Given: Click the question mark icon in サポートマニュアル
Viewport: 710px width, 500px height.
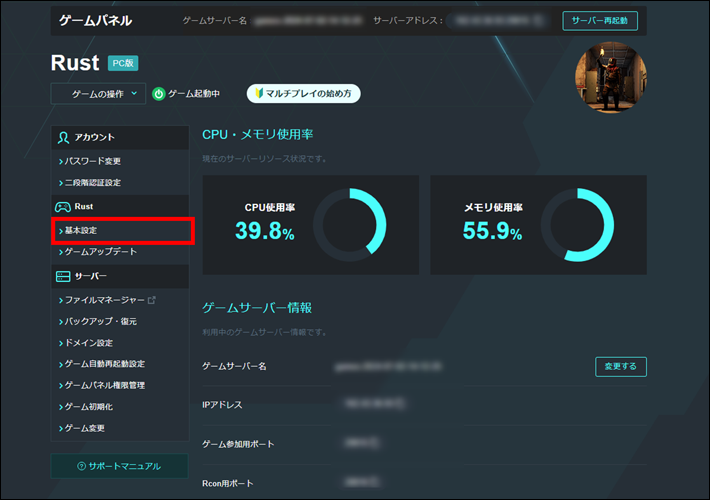Looking at the screenshot, I should 82,466.
